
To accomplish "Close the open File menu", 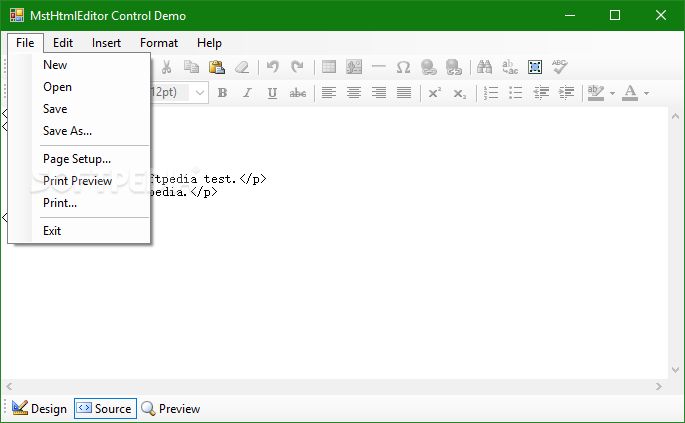I will tap(25, 43).
